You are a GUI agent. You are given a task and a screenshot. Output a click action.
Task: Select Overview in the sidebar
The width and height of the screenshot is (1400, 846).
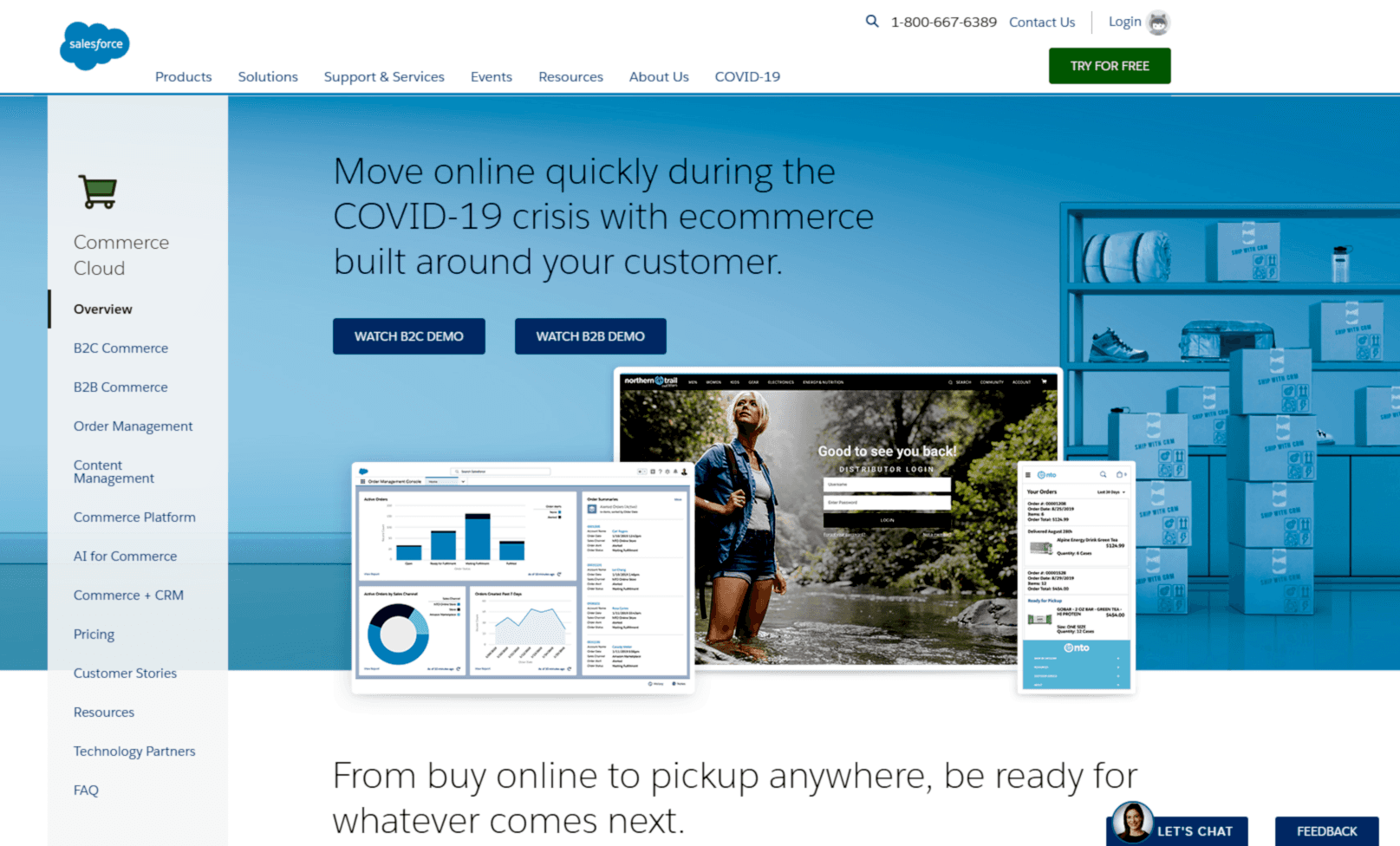[x=103, y=309]
